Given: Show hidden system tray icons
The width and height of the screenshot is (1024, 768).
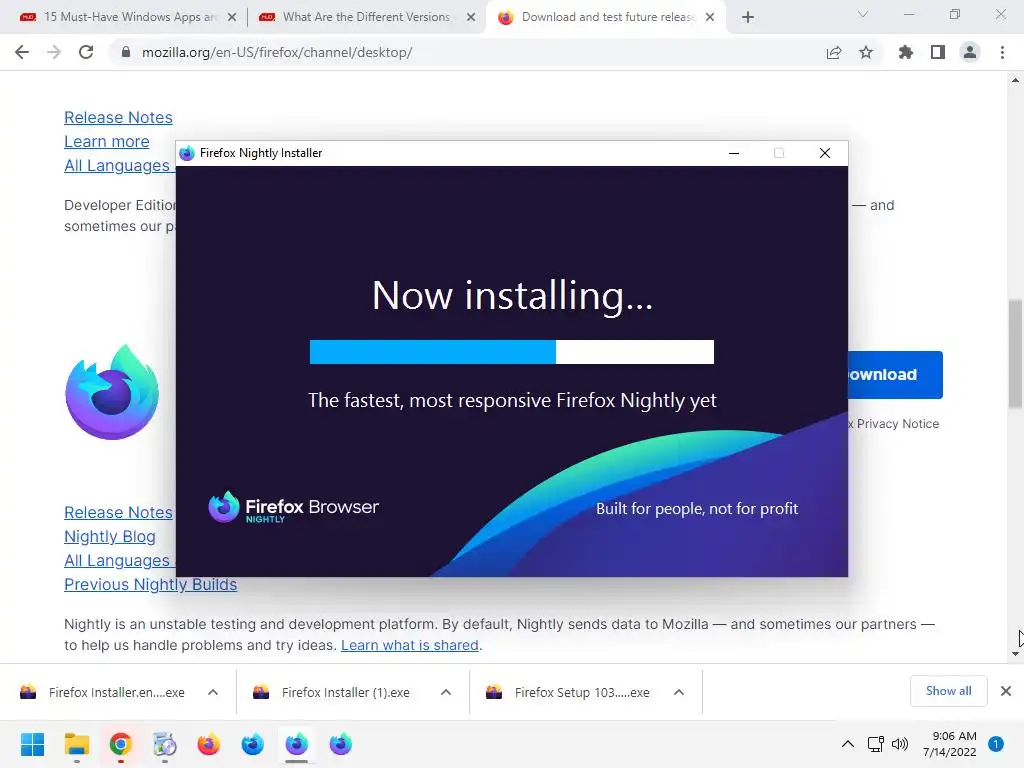Looking at the screenshot, I should coord(848,744).
